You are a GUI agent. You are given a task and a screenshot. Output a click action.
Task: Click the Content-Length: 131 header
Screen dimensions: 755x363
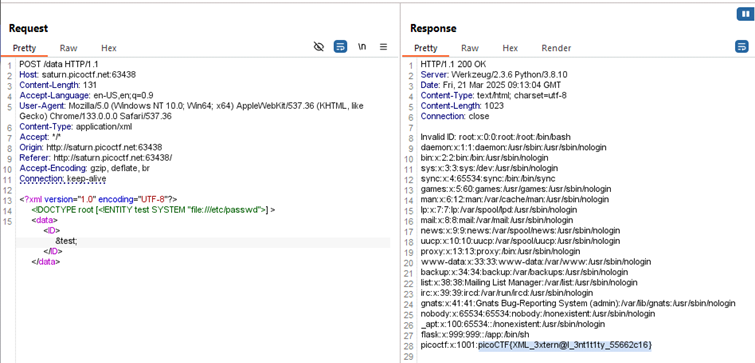point(58,85)
